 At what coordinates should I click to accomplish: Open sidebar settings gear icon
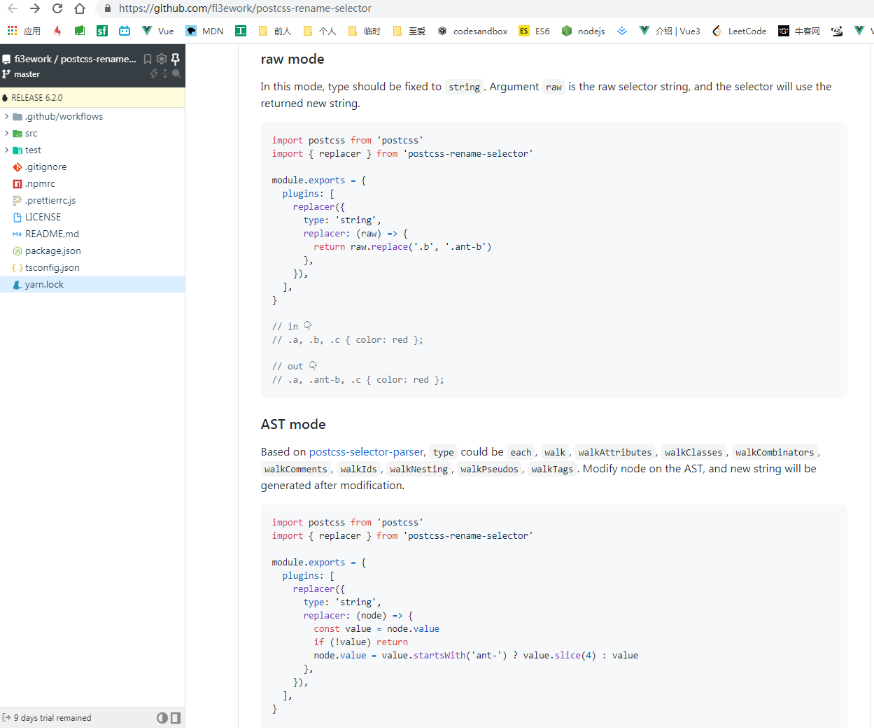point(162,59)
